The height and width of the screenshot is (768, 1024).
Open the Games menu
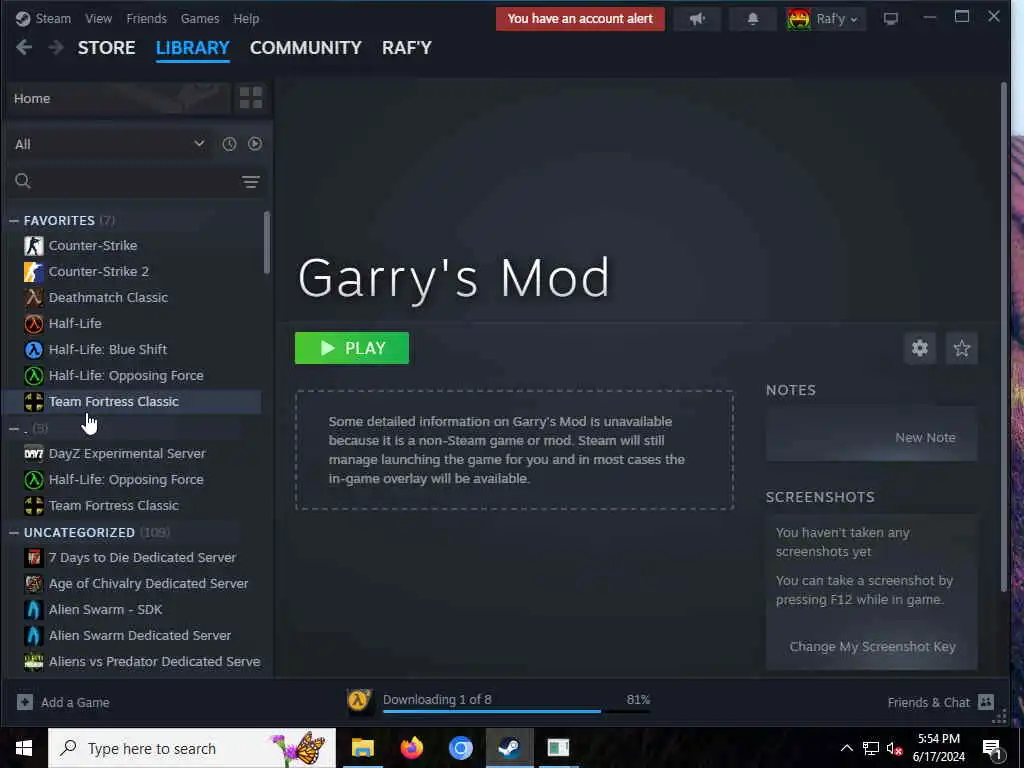tap(200, 18)
